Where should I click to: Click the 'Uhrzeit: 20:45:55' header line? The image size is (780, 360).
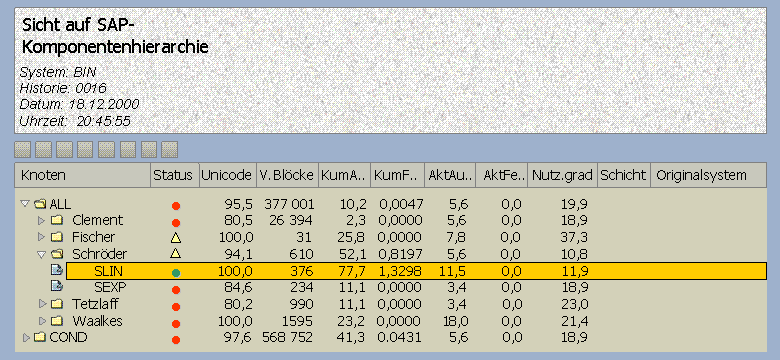pyautogui.click(x=75, y=121)
